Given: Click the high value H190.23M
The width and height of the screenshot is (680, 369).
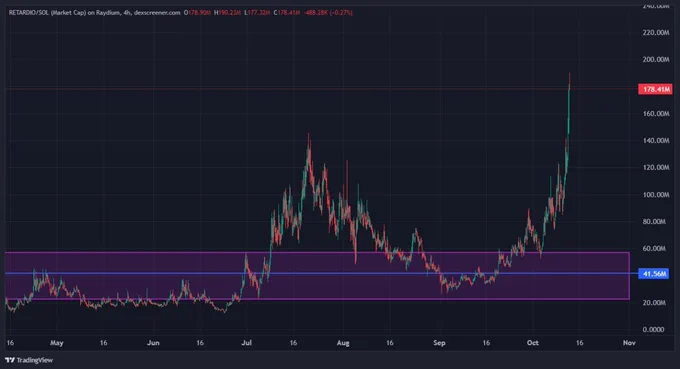Looking at the screenshot, I should tap(227, 13).
